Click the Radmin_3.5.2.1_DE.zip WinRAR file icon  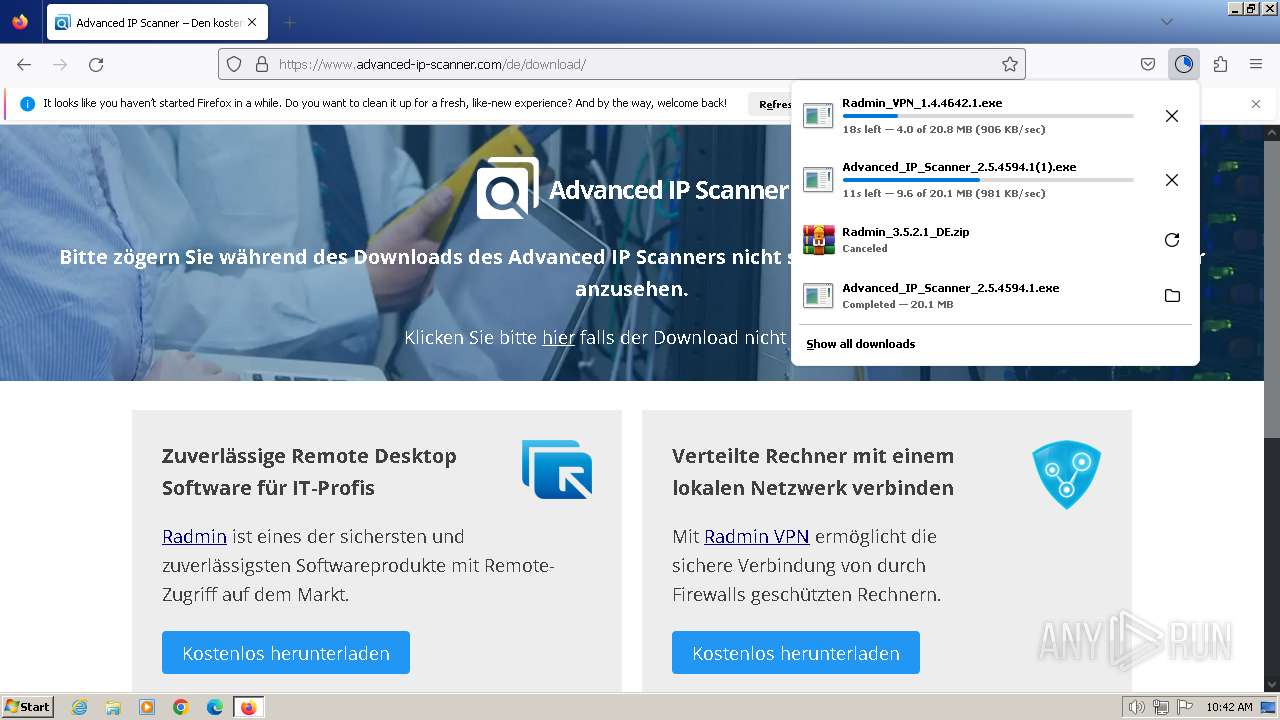pos(818,240)
